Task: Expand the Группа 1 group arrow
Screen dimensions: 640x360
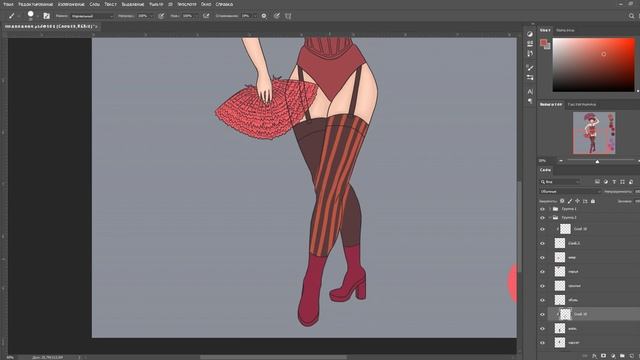Action: 550,209
